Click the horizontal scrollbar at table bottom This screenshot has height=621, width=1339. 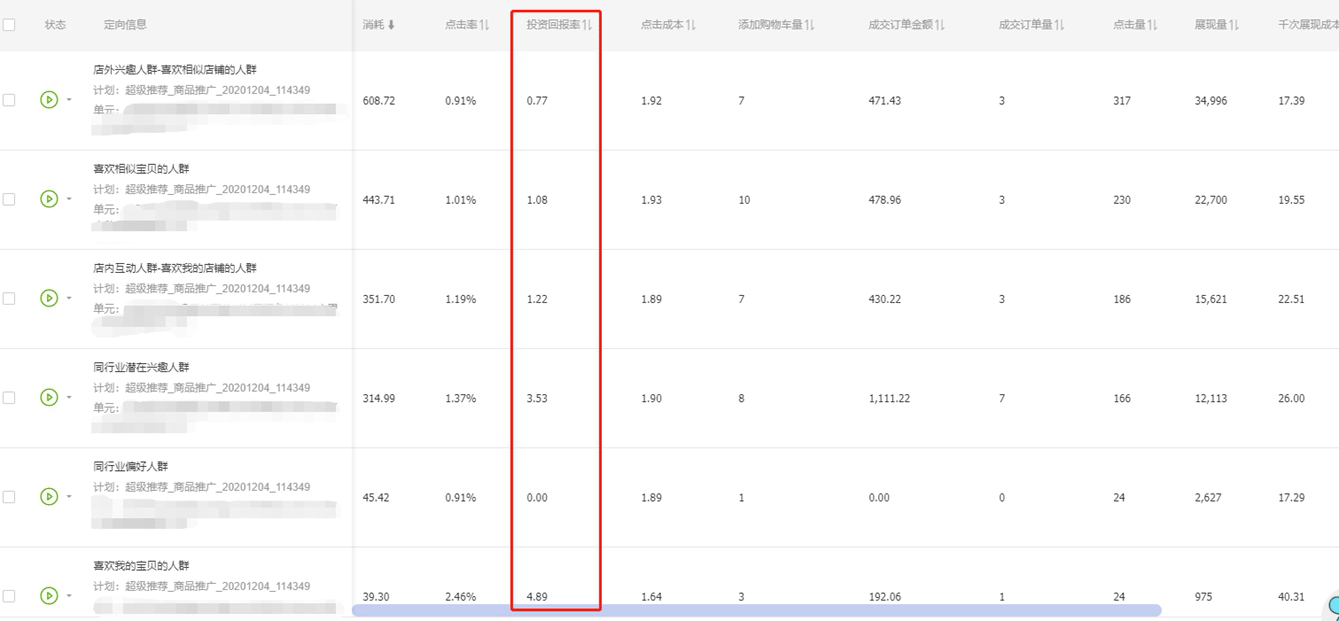tap(756, 610)
